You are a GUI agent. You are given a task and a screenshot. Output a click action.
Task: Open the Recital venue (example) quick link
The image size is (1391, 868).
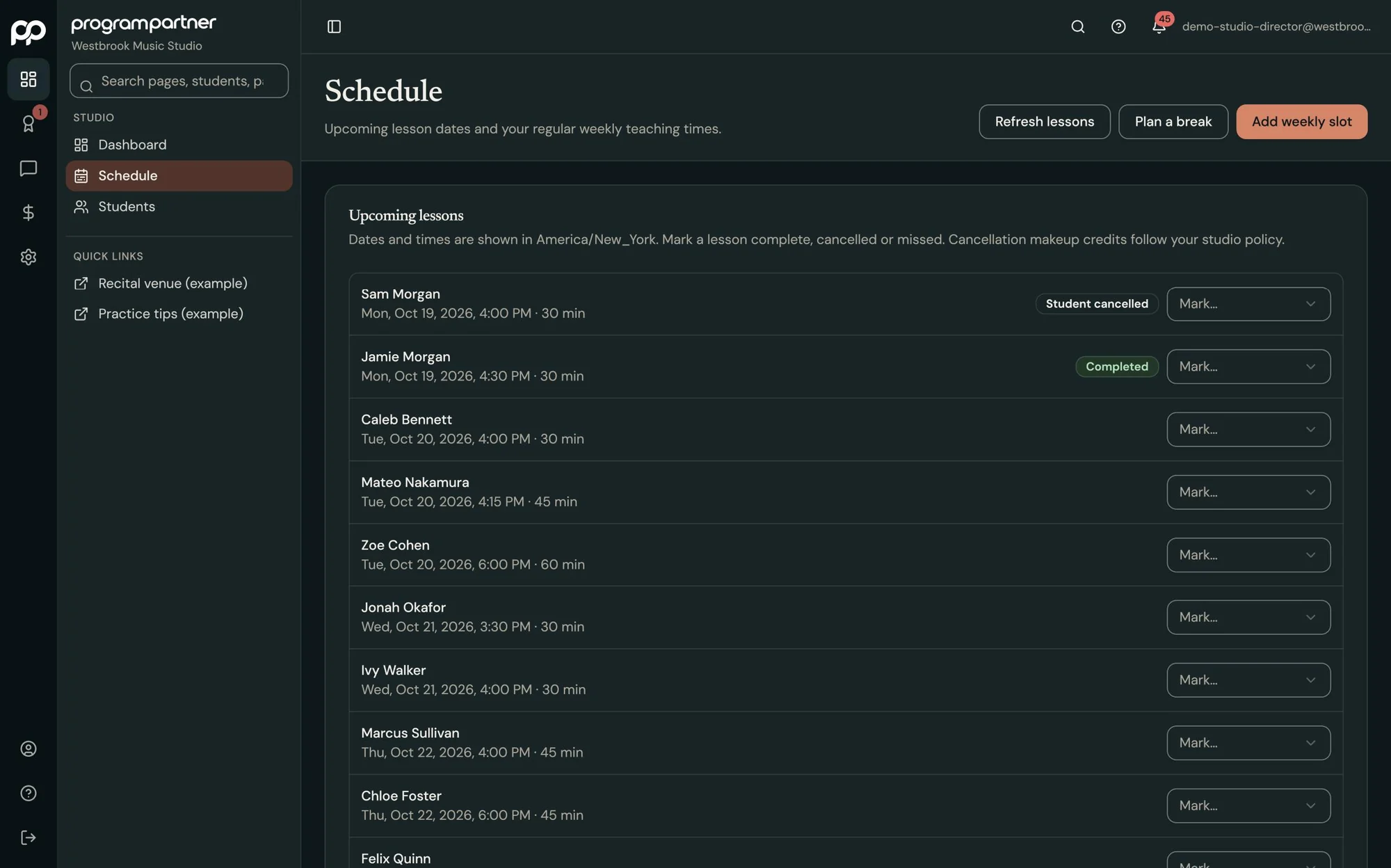tap(179, 283)
